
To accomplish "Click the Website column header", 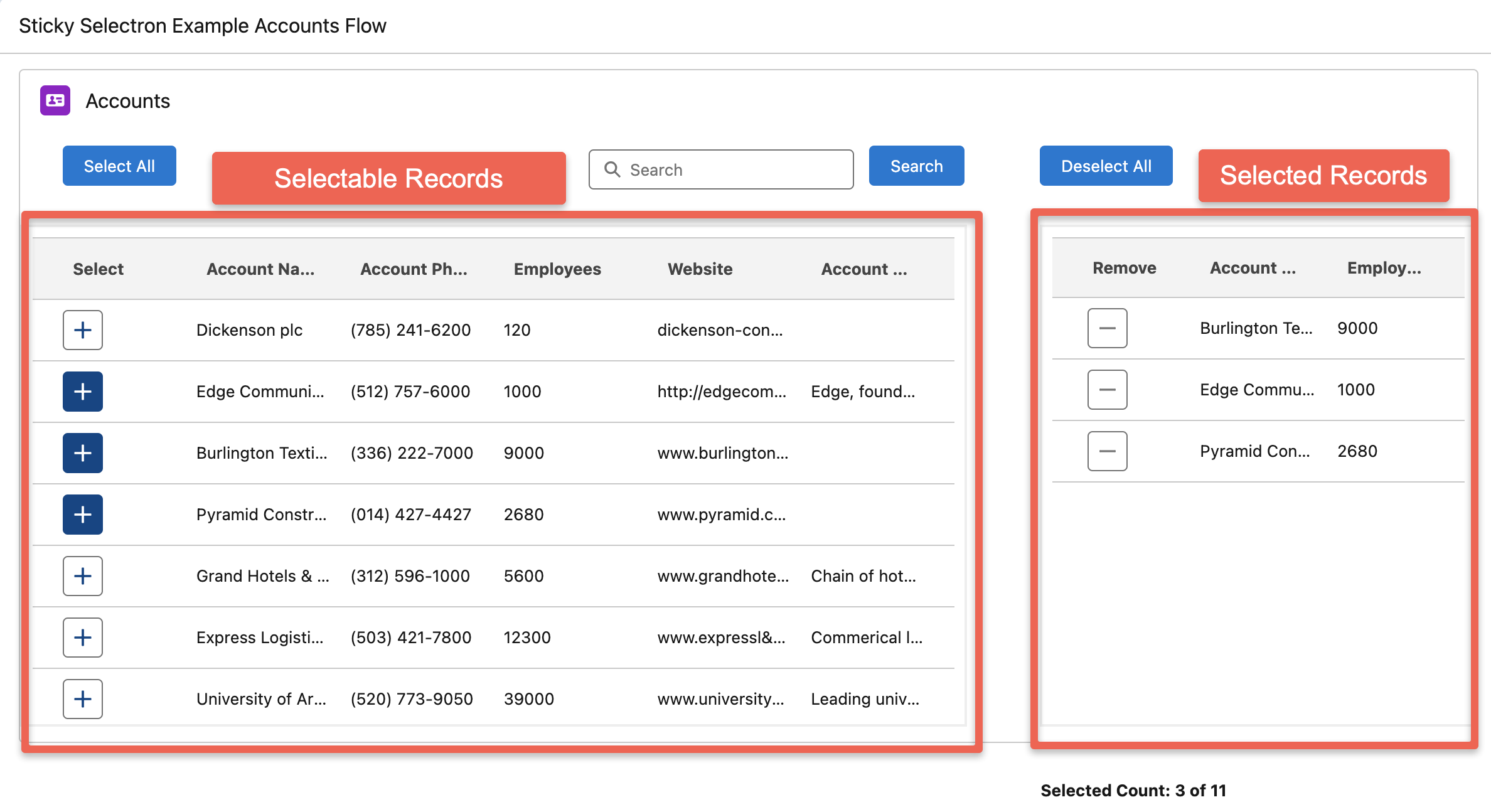I will pos(700,269).
